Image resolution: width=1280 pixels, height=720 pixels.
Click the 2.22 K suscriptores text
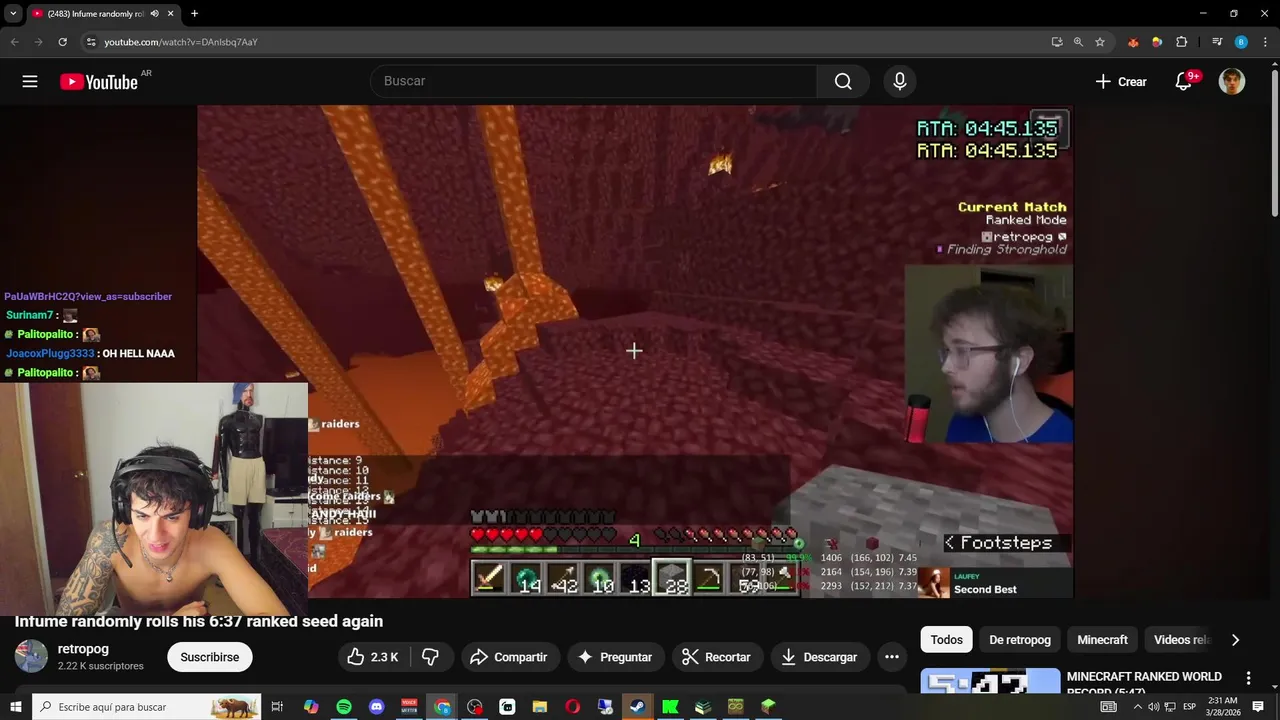[x=100, y=666]
